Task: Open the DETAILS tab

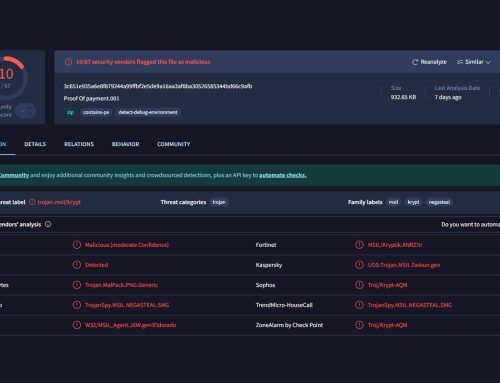Action: click(35, 144)
